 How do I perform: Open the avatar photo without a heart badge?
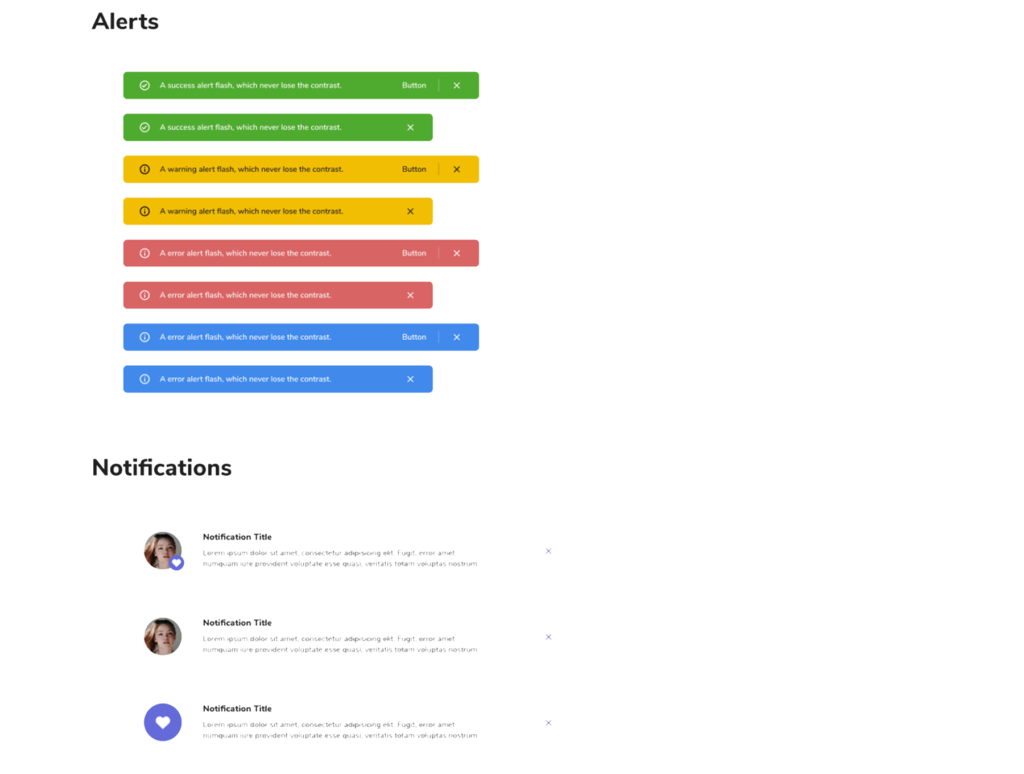(x=163, y=637)
